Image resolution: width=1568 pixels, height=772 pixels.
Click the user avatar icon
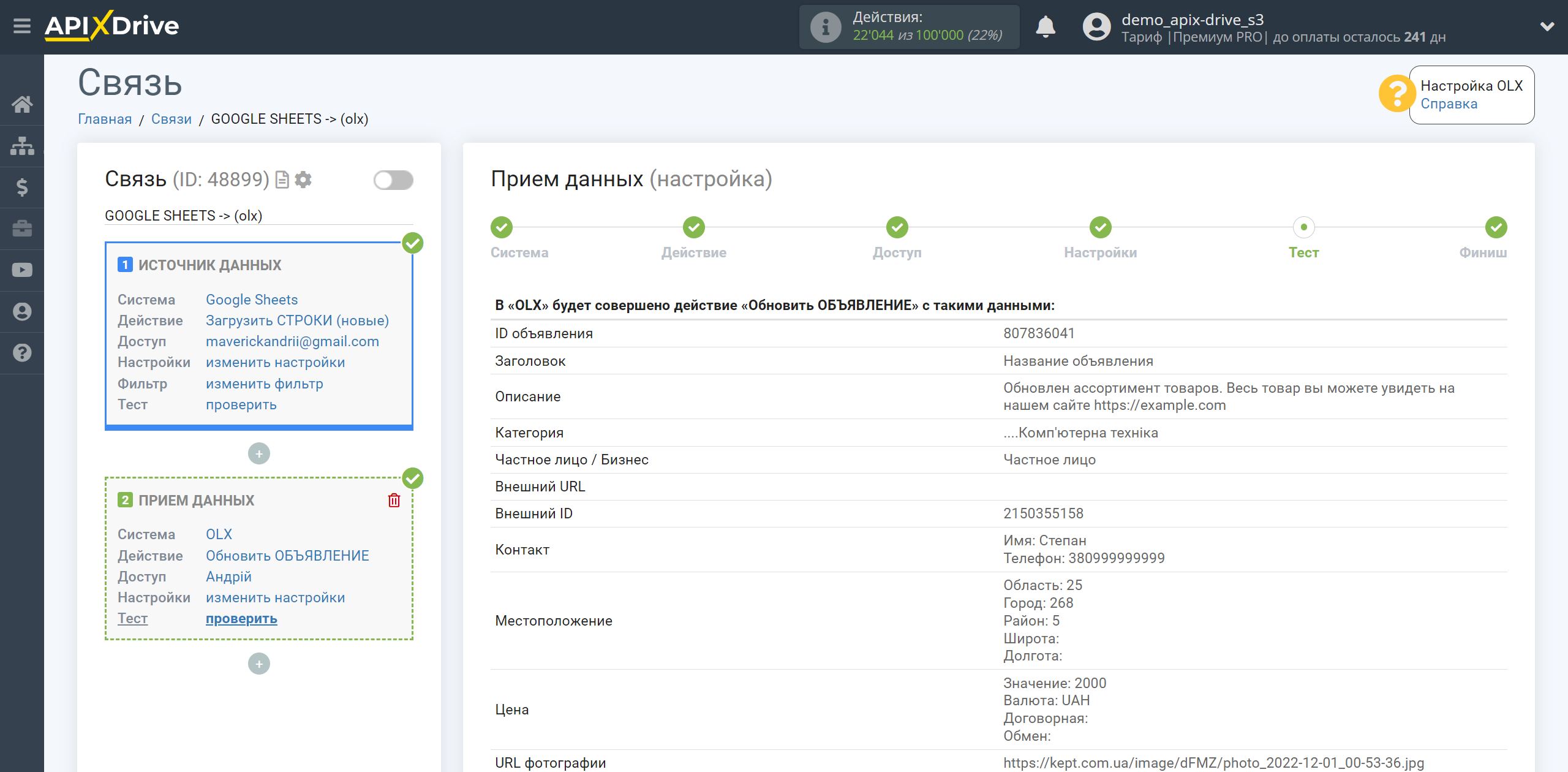pyautogui.click(x=1096, y=27)
